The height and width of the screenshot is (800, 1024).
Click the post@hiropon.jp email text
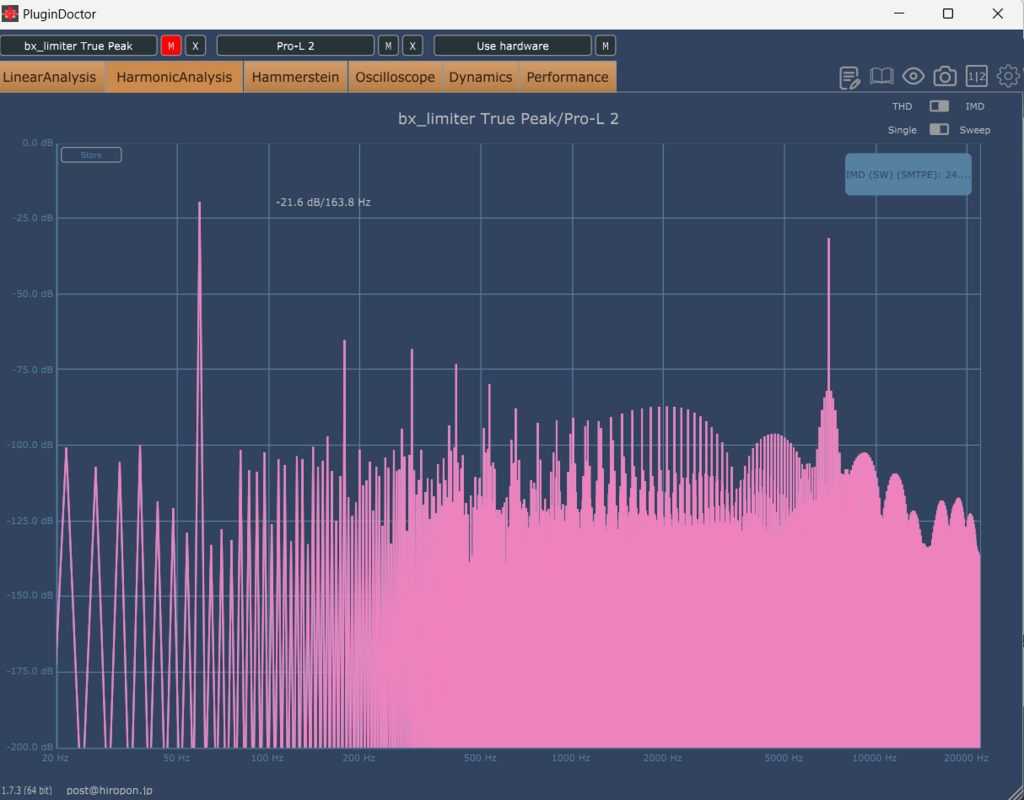point(109,790)
